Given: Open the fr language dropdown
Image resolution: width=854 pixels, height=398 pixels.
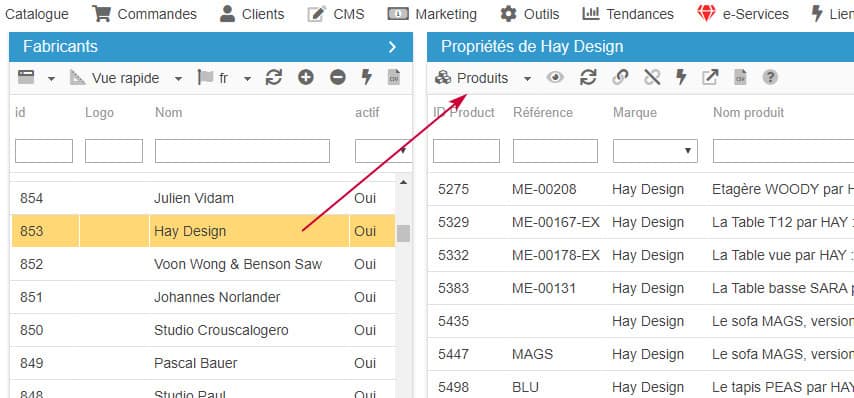Looking at the screenshot, I should click(x=247, y=79).
